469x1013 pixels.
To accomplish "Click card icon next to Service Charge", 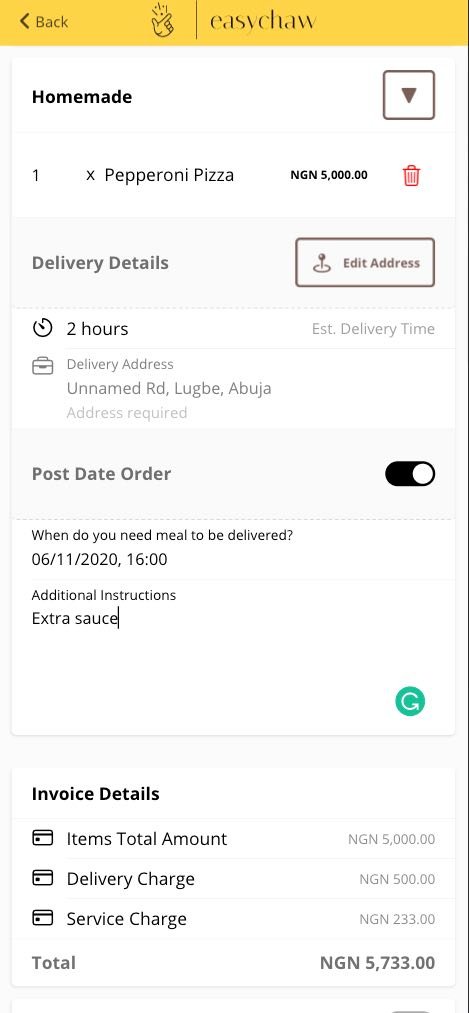I will 43,919.
